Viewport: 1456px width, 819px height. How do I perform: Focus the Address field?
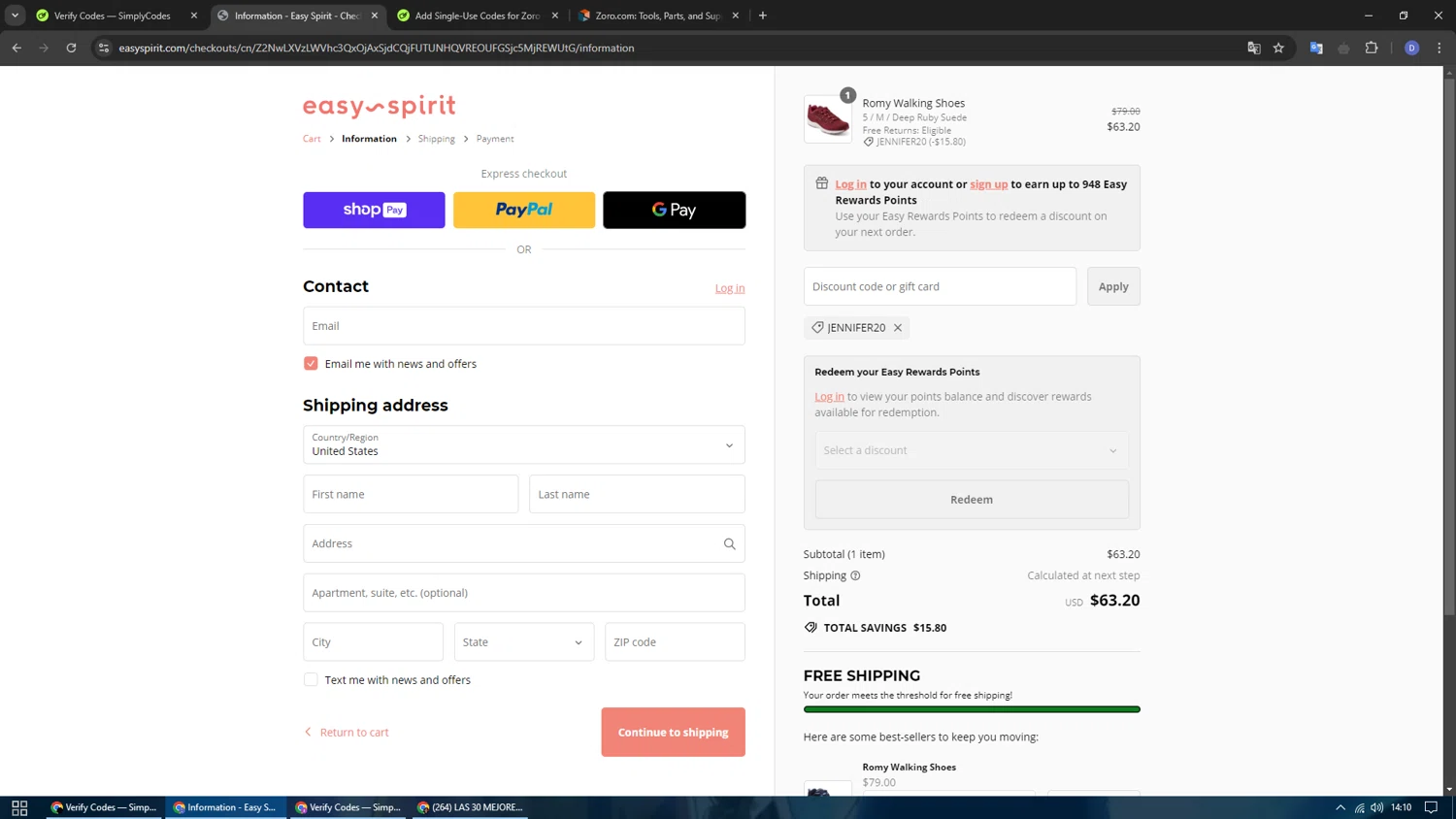(x=524, y=543)
